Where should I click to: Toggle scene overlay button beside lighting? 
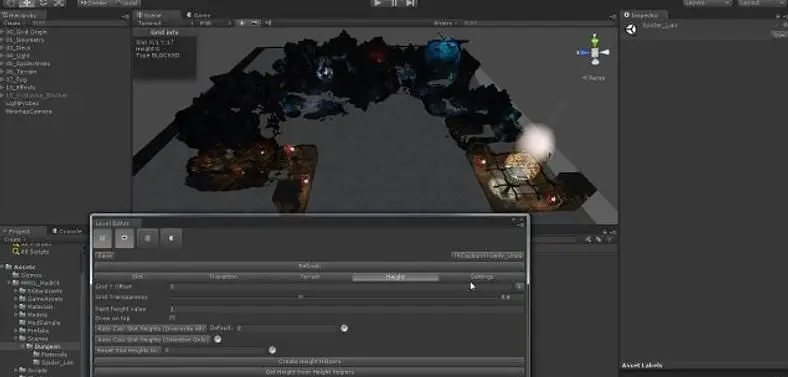click(x=255, y=23)
